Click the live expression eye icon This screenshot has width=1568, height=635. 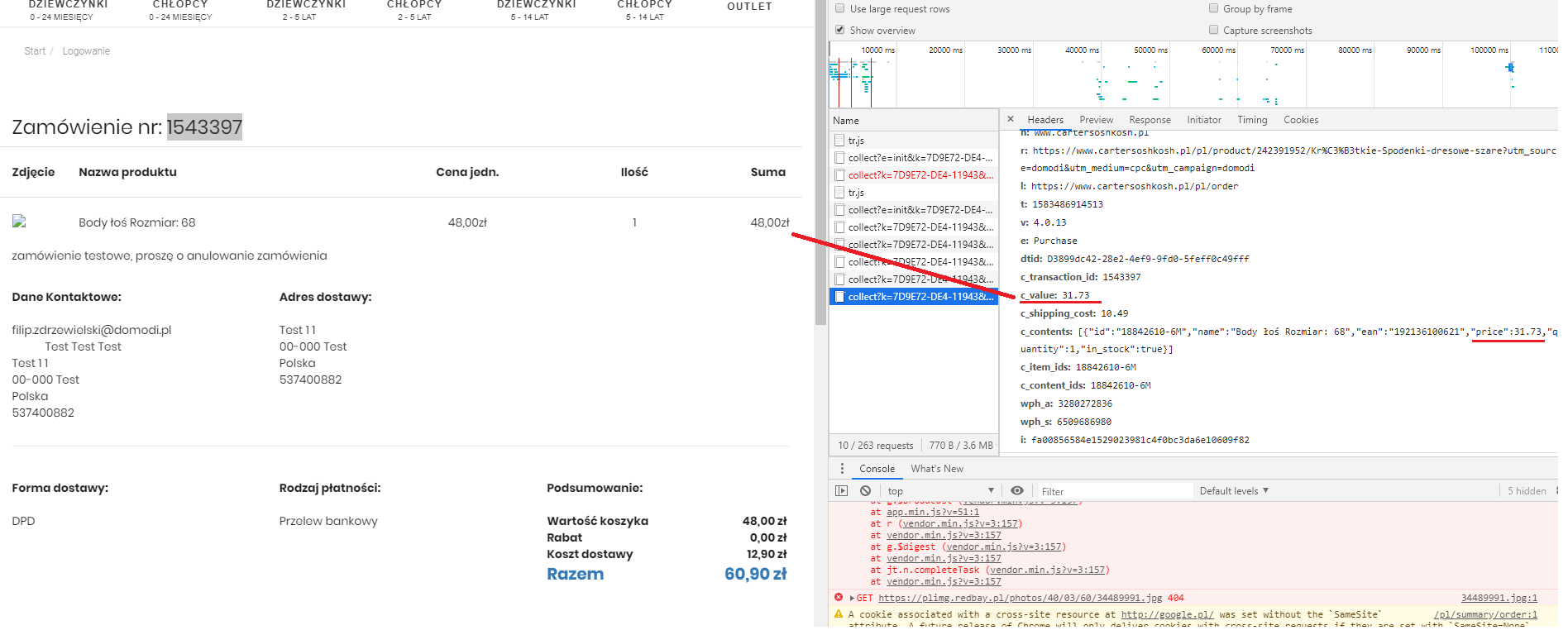point(1017,491)
